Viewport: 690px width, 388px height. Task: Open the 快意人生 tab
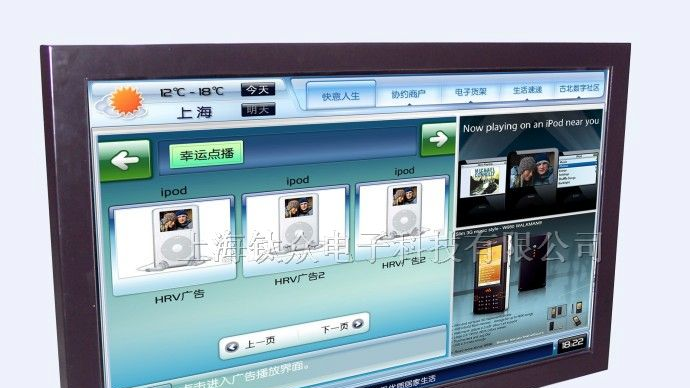pyautogui.click(x=341, y=95)
